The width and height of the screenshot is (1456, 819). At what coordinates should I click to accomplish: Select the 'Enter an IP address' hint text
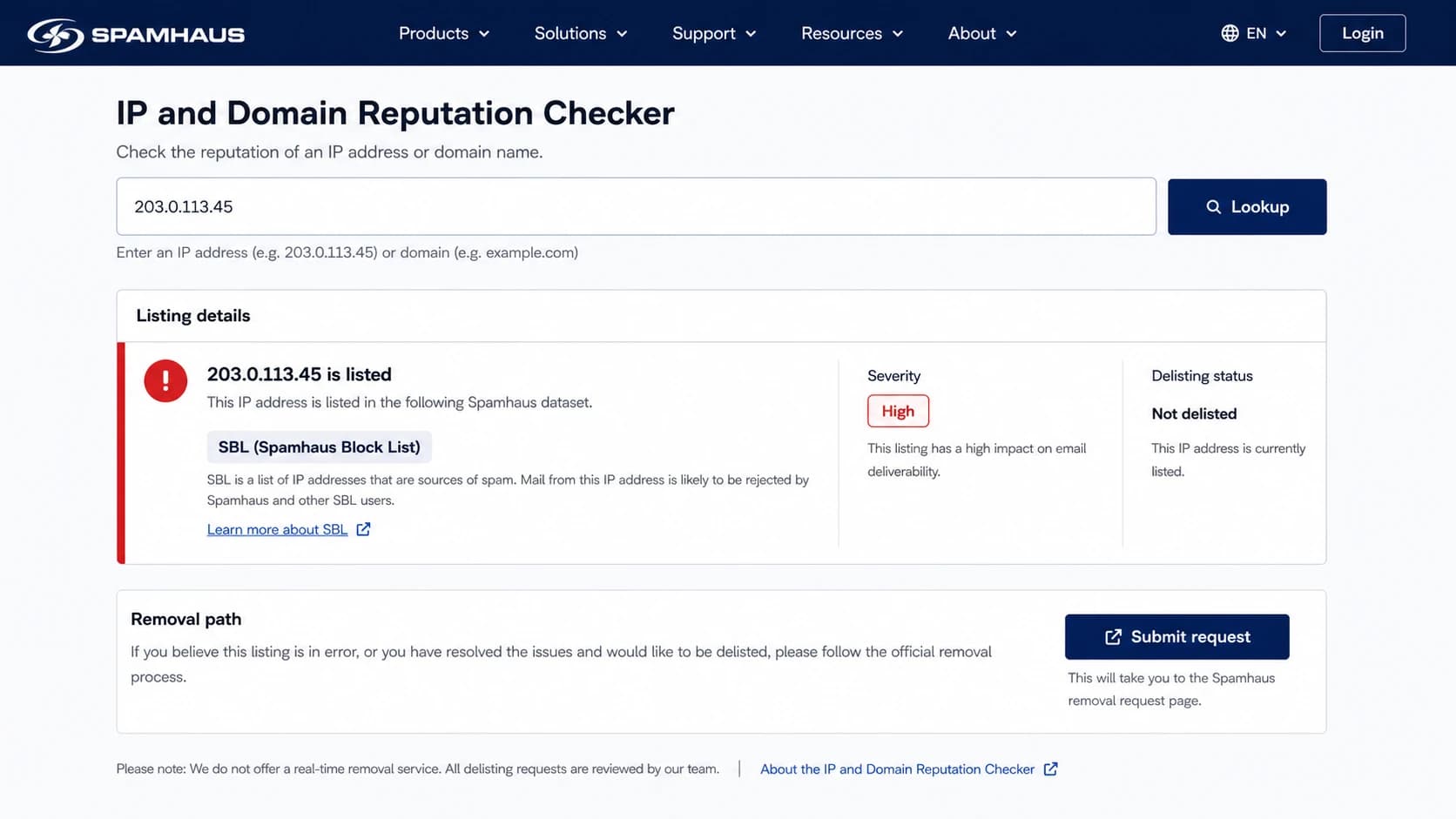347,252
